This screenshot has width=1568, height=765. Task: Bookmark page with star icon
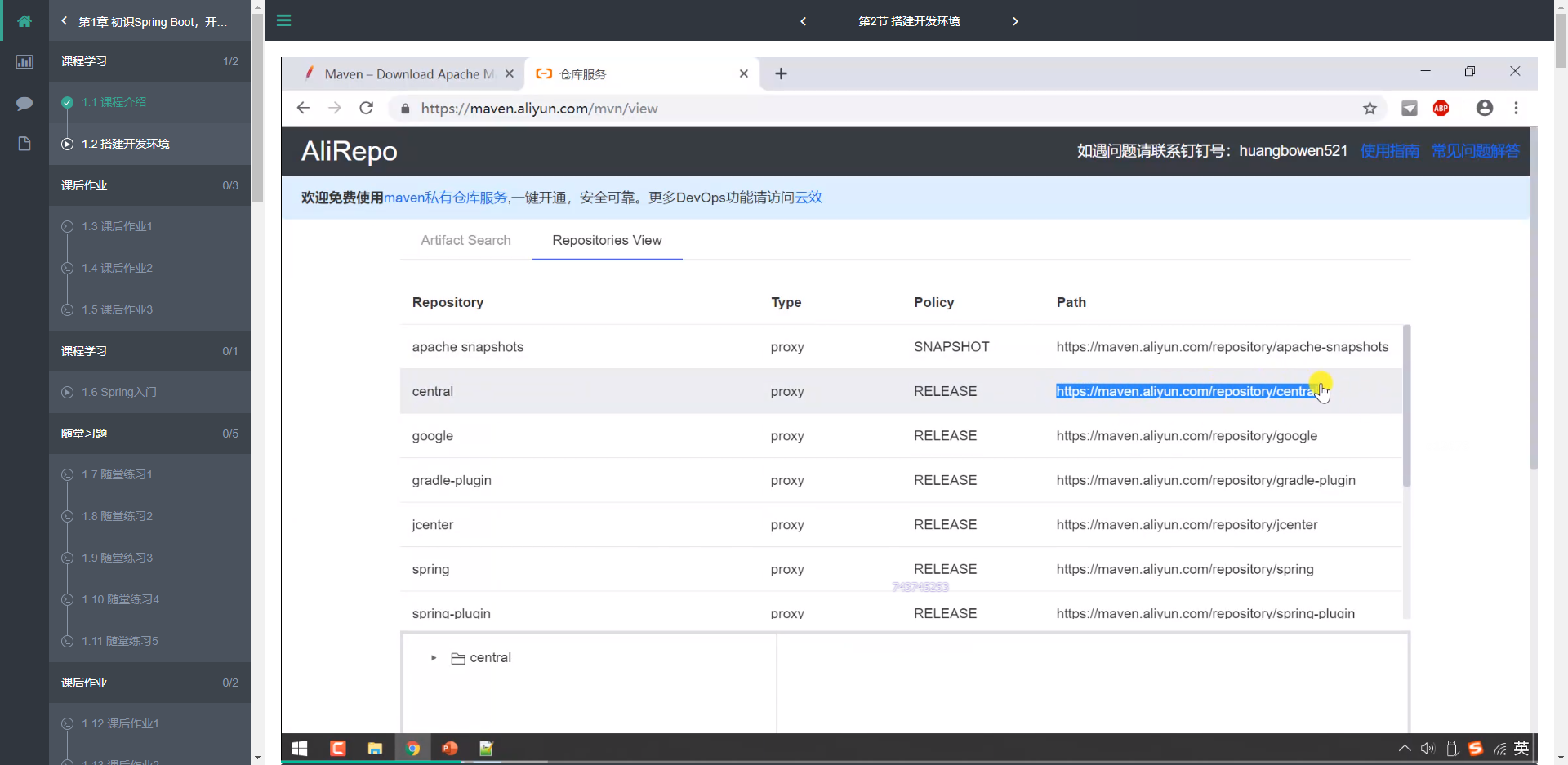pyautogui.click(x=1370, y=108)
